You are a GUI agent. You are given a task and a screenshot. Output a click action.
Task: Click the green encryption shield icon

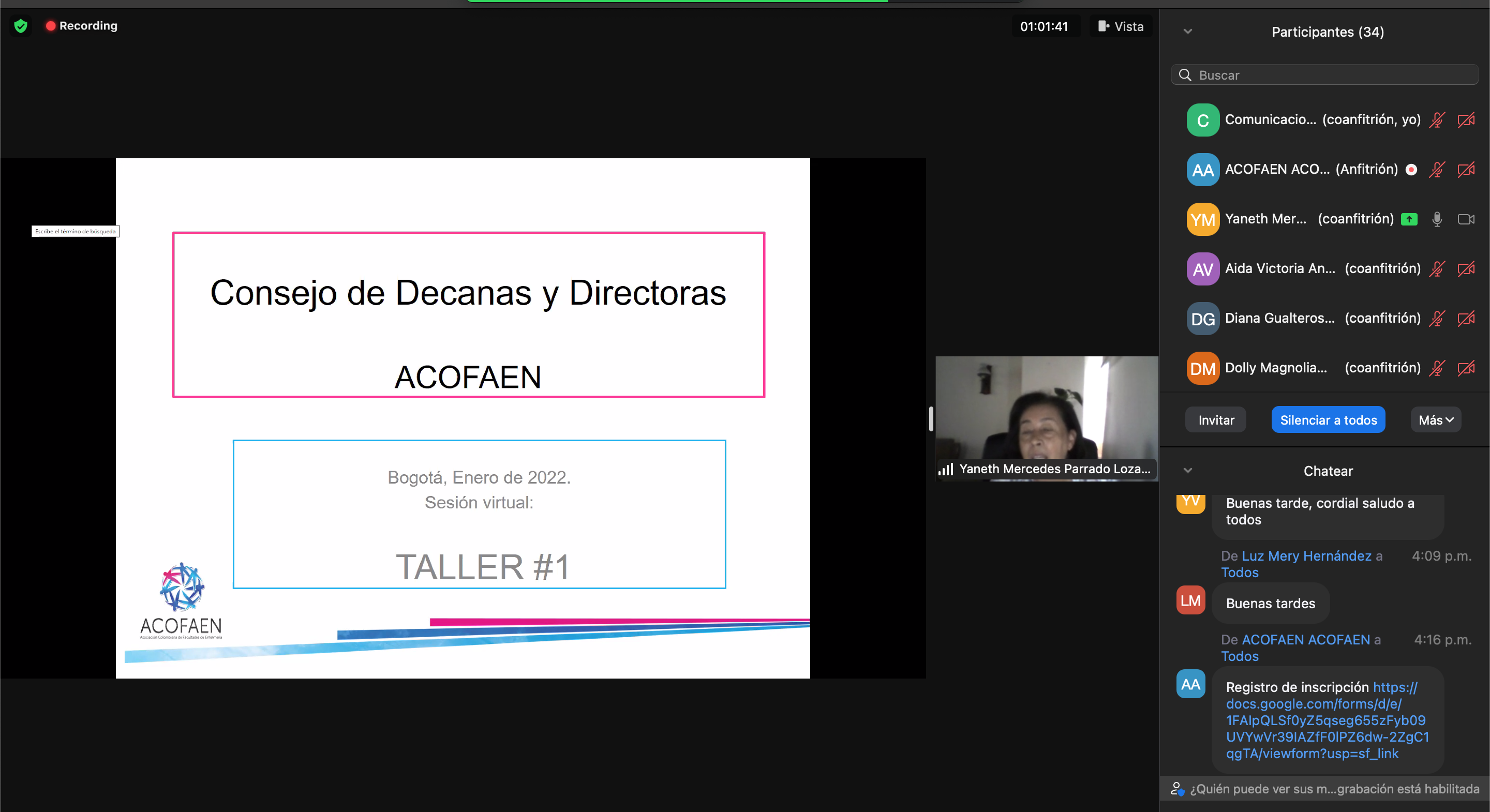(21, 26)
